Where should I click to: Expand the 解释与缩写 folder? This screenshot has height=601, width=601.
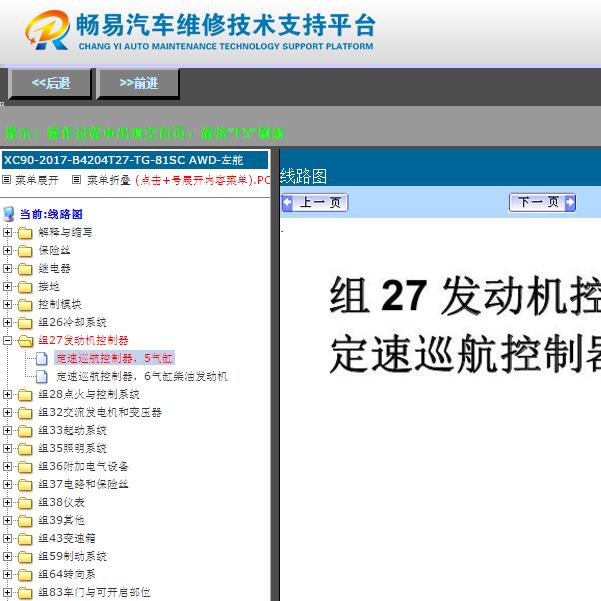click(7, 232)
